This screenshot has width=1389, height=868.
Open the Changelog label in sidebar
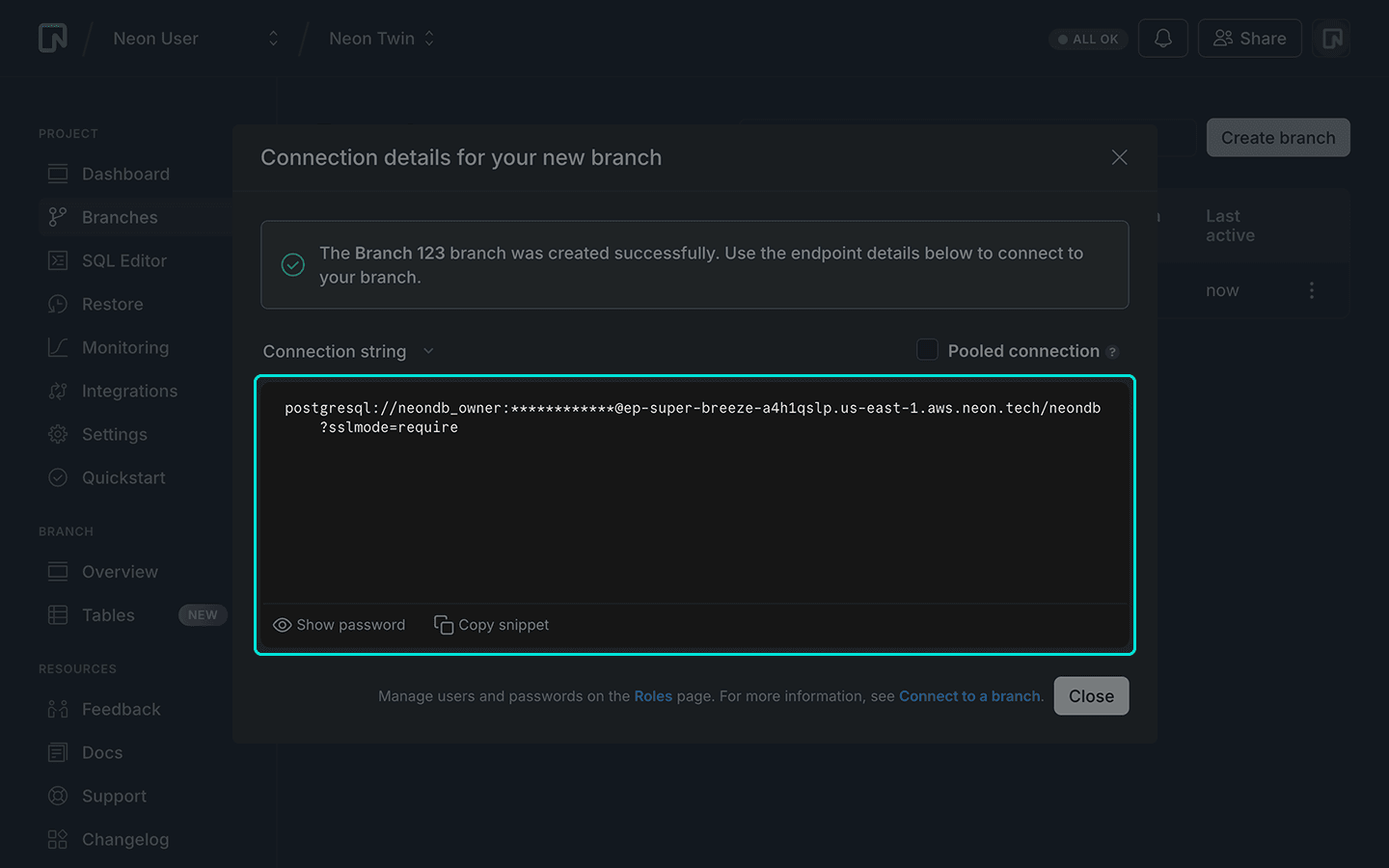(125, 839)
